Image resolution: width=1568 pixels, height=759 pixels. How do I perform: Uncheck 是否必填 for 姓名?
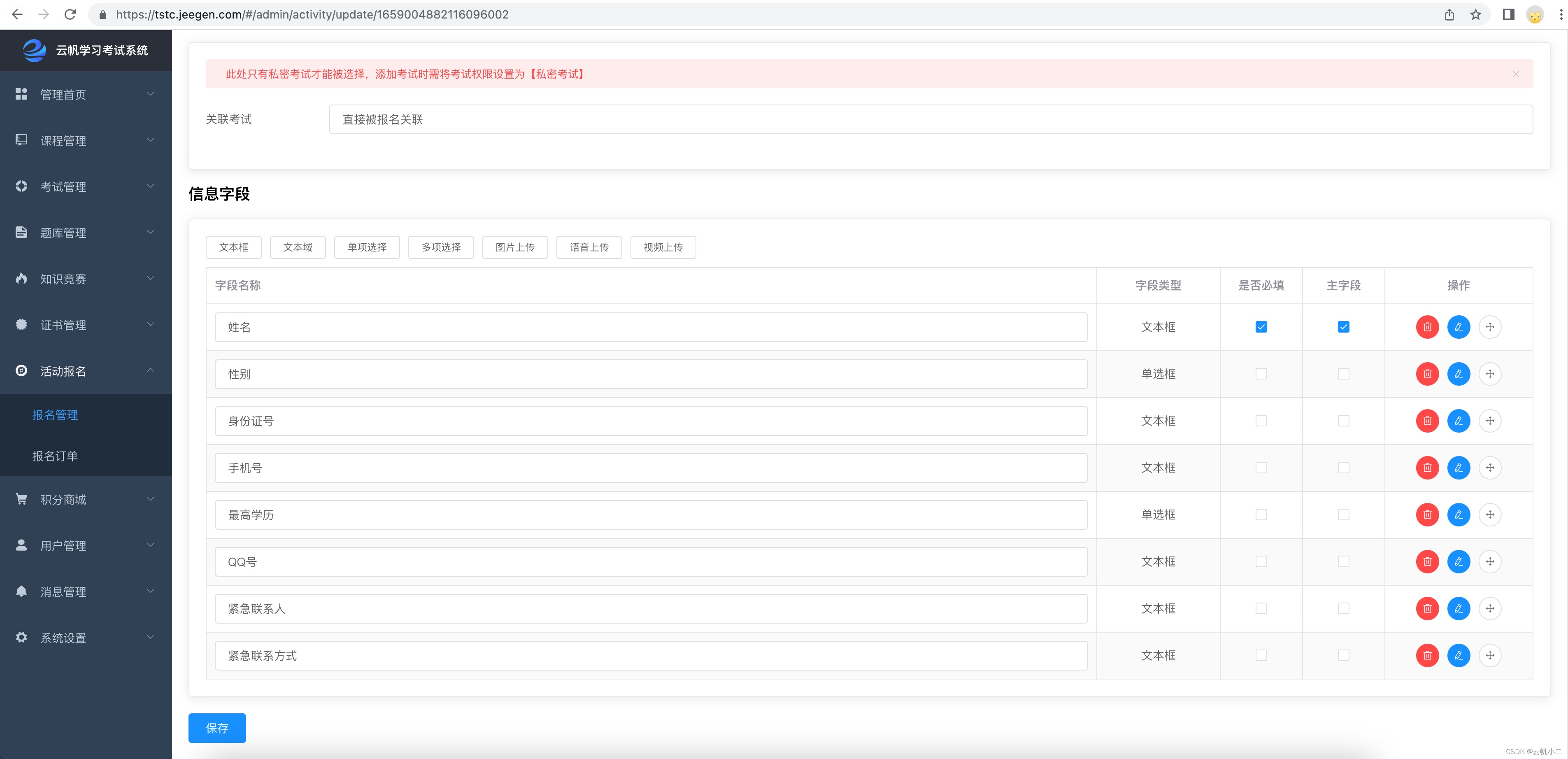click(x=1261, y=327)
